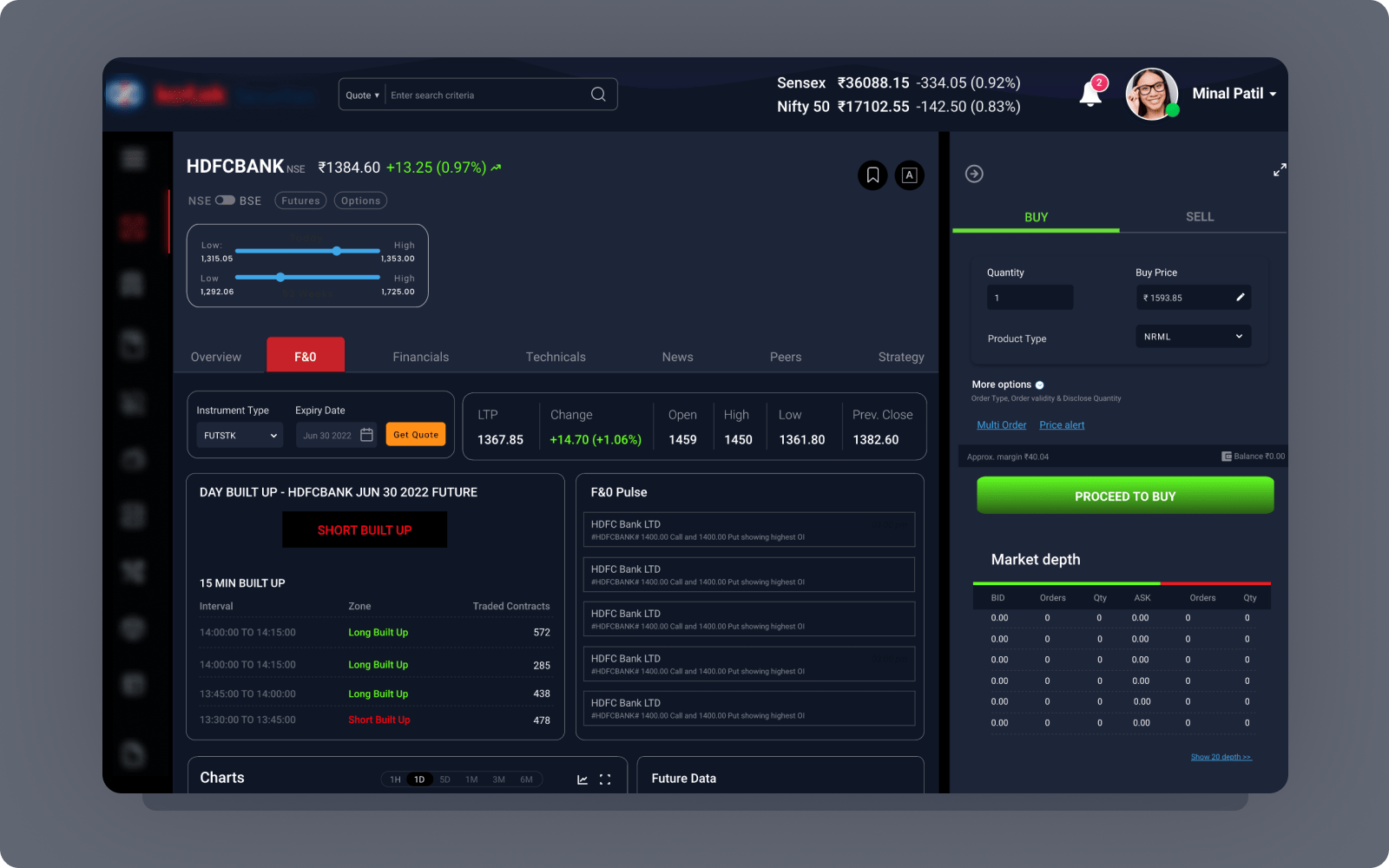Click the Prev. Close value 1382.60
This screenshot has width=1389, height=868.
pyautogui.click(x=875, y=440)
